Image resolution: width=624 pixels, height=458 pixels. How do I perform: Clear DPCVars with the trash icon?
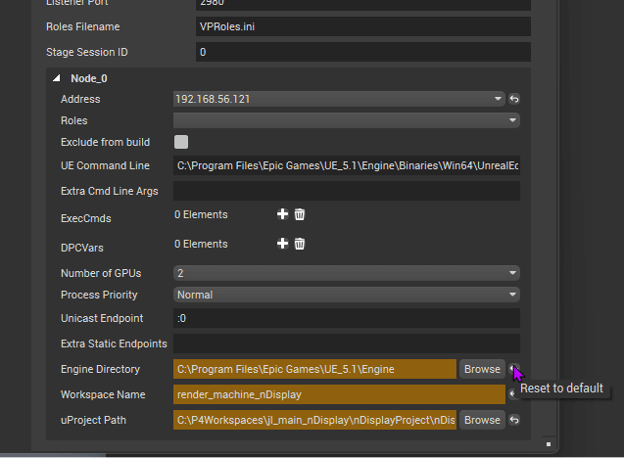pyautogui.click(x=299, y=243)
